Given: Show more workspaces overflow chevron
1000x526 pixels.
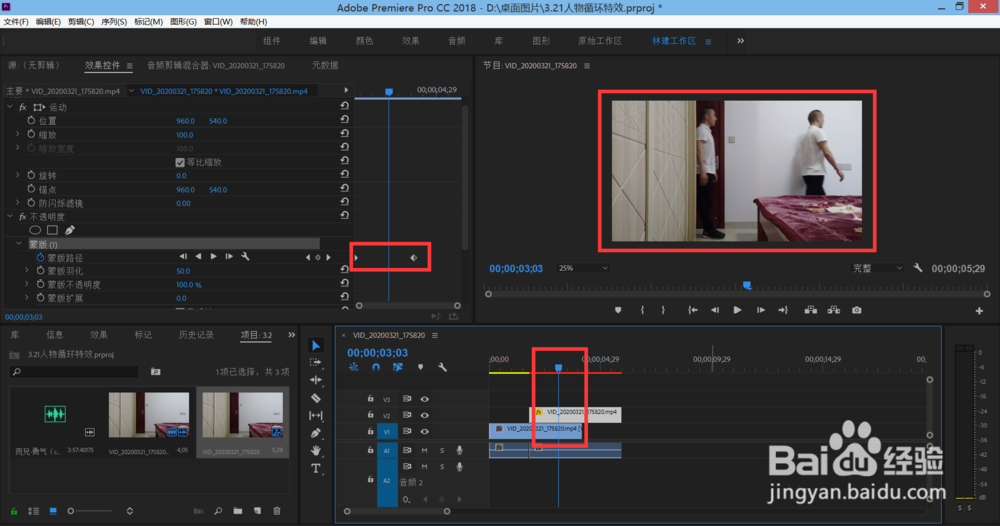Looking at the screenshot, I should point(740,41).
